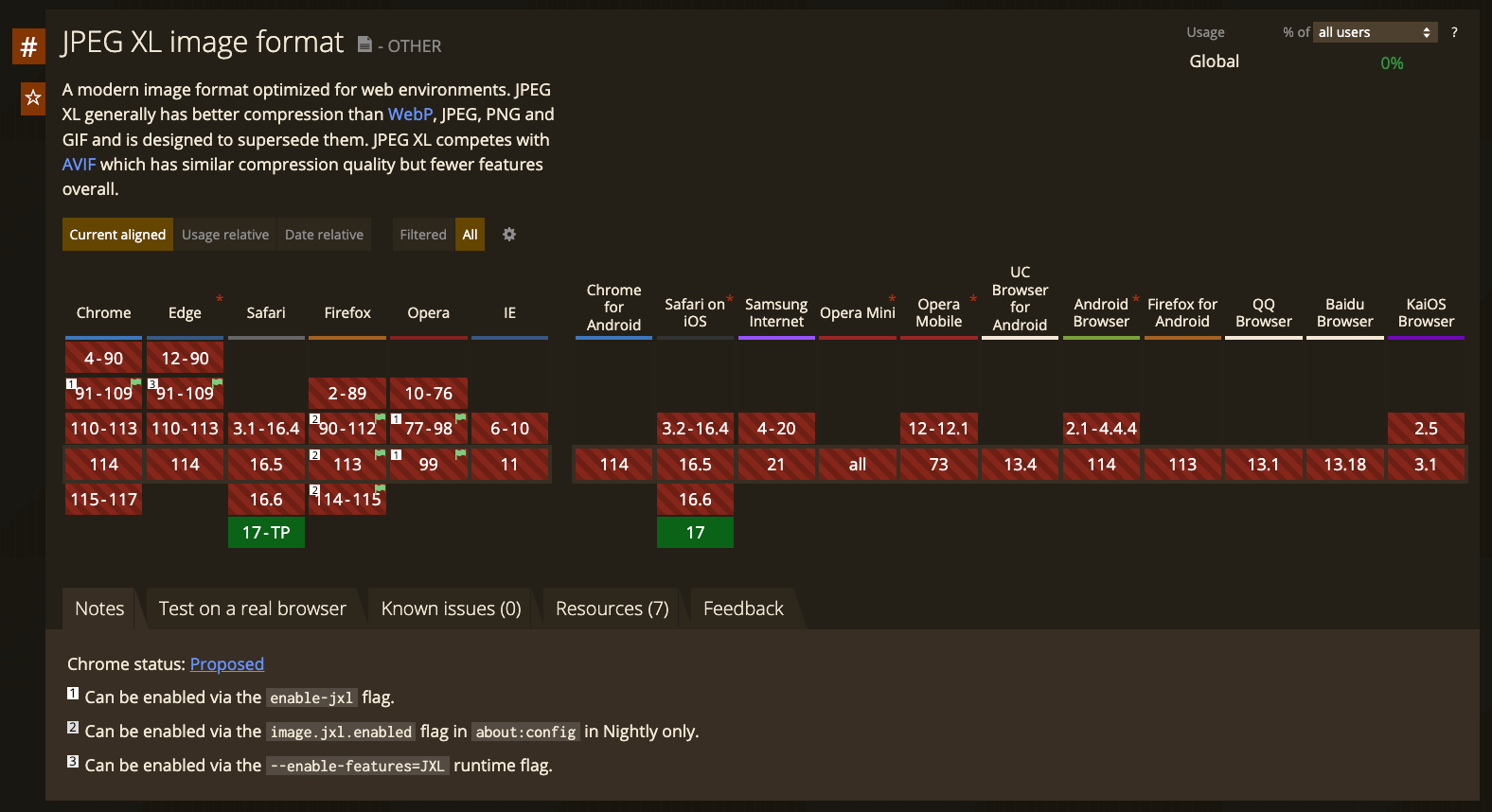Star the JPEG XL image format feature
Viewport: 1492px width, 812px height.
point(33,97)
